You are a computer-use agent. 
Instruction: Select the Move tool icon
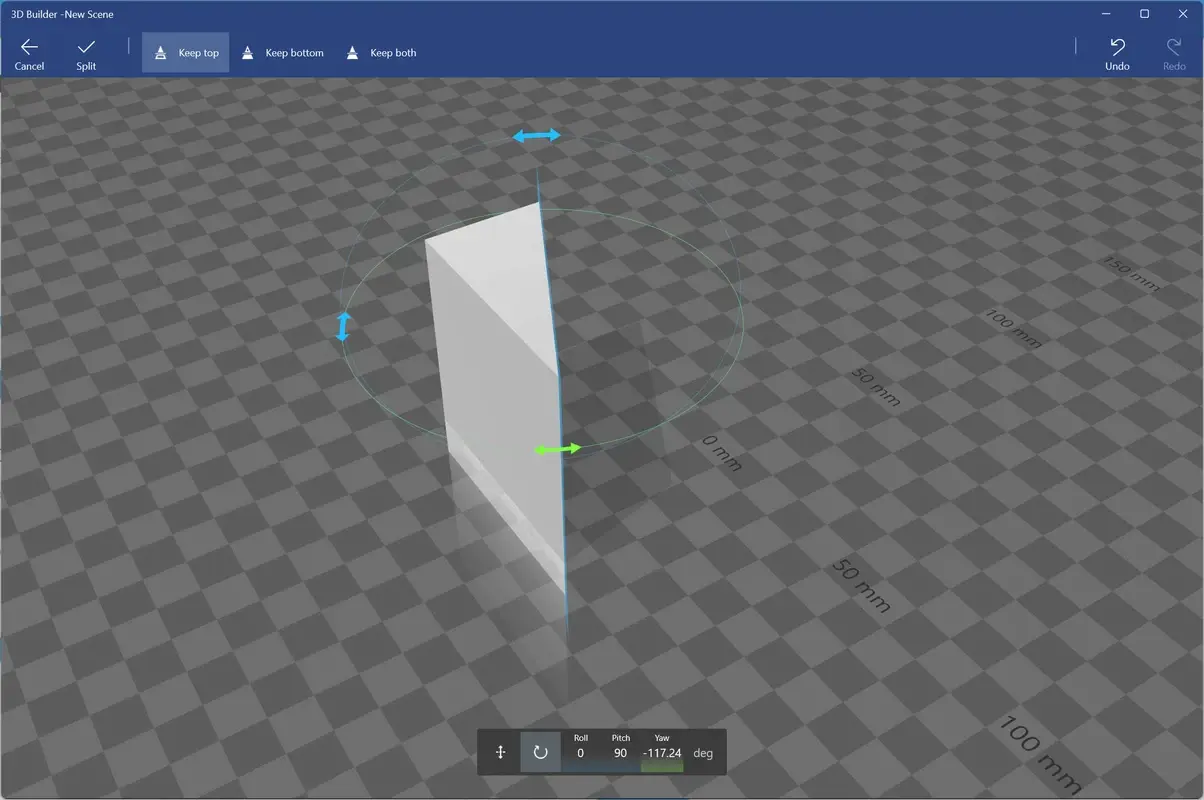coord(501,752)
